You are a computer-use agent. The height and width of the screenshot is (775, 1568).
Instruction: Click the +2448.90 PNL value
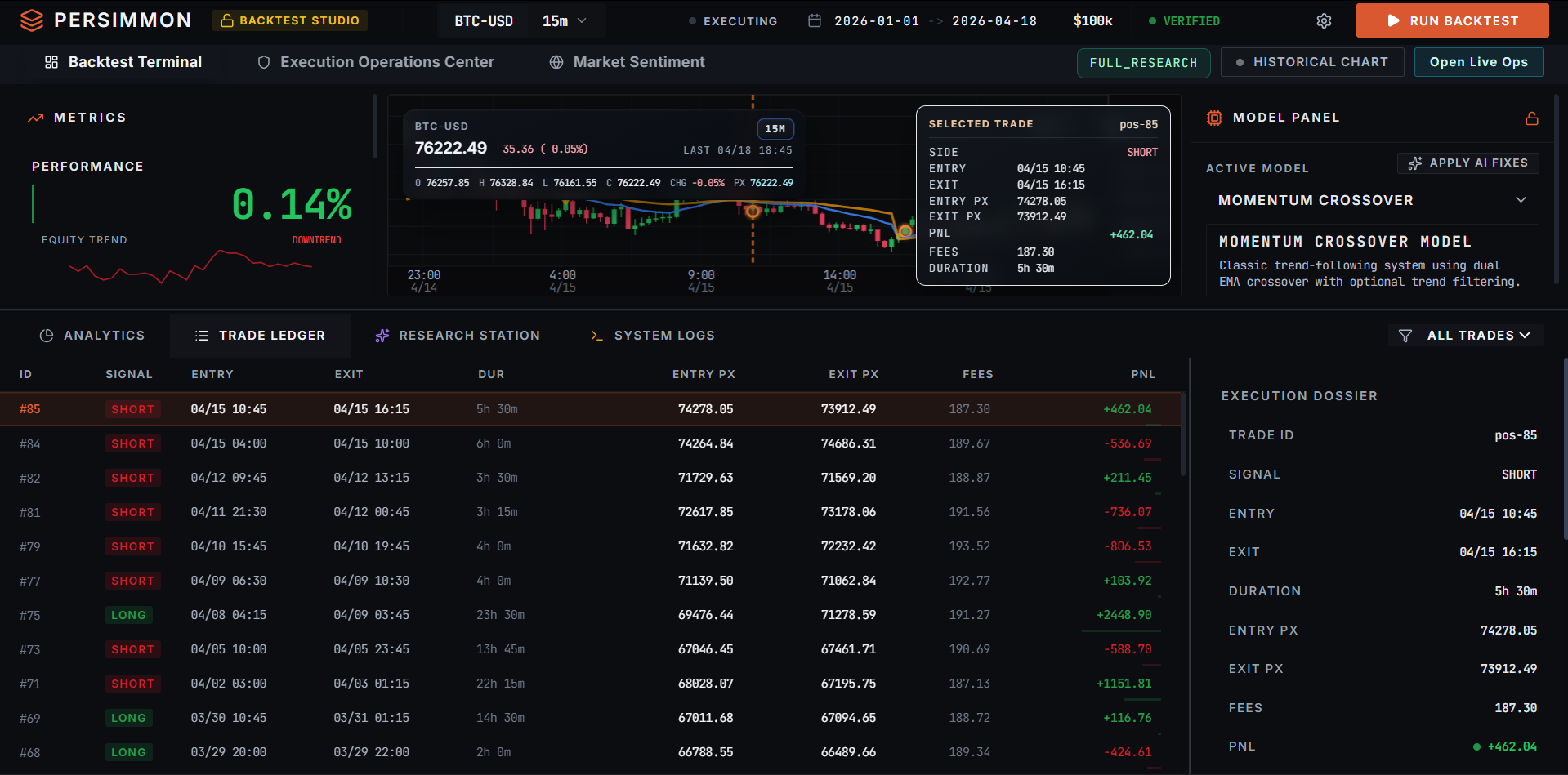point(1124,615)
